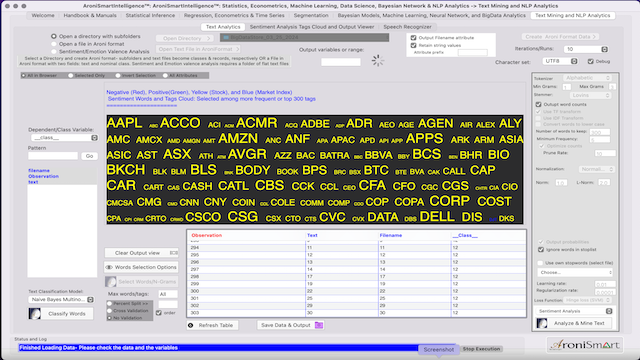Click the AMZN tag in the cloud
The width and height of the screenshot is (640, 360).
click(238, 139)
